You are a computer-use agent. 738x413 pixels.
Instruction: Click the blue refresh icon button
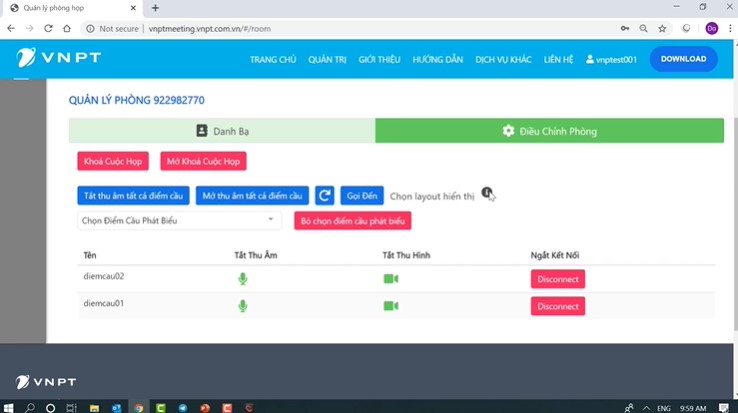(x=324, y=196)
